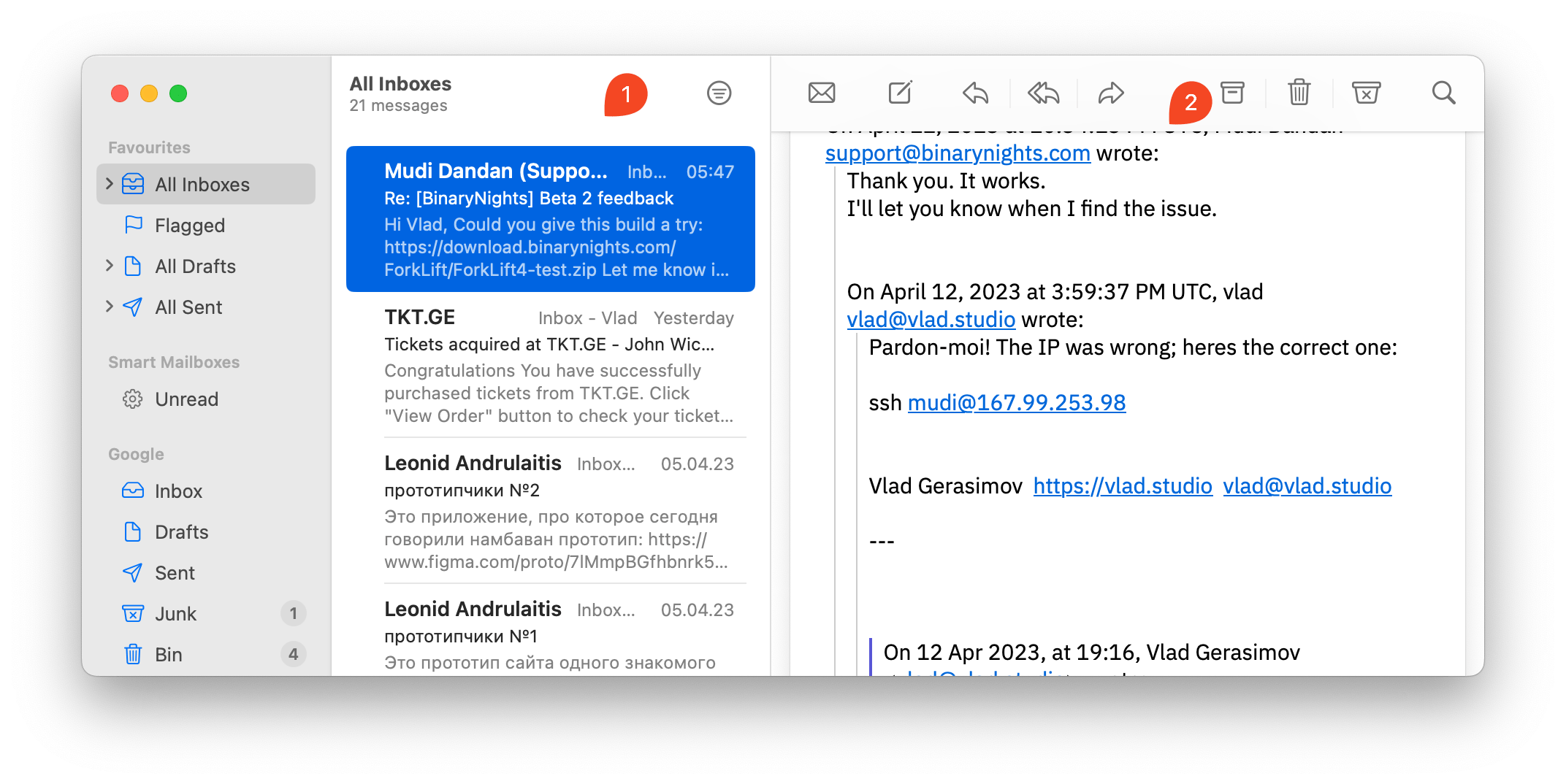Click the Google Sent paper-plane icon

(x=133, y=572)
